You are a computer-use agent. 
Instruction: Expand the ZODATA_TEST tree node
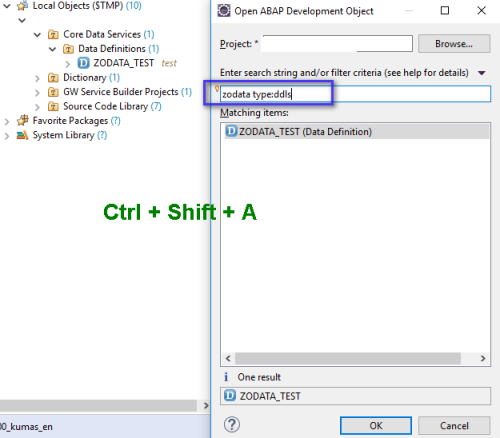click(68, 64)
